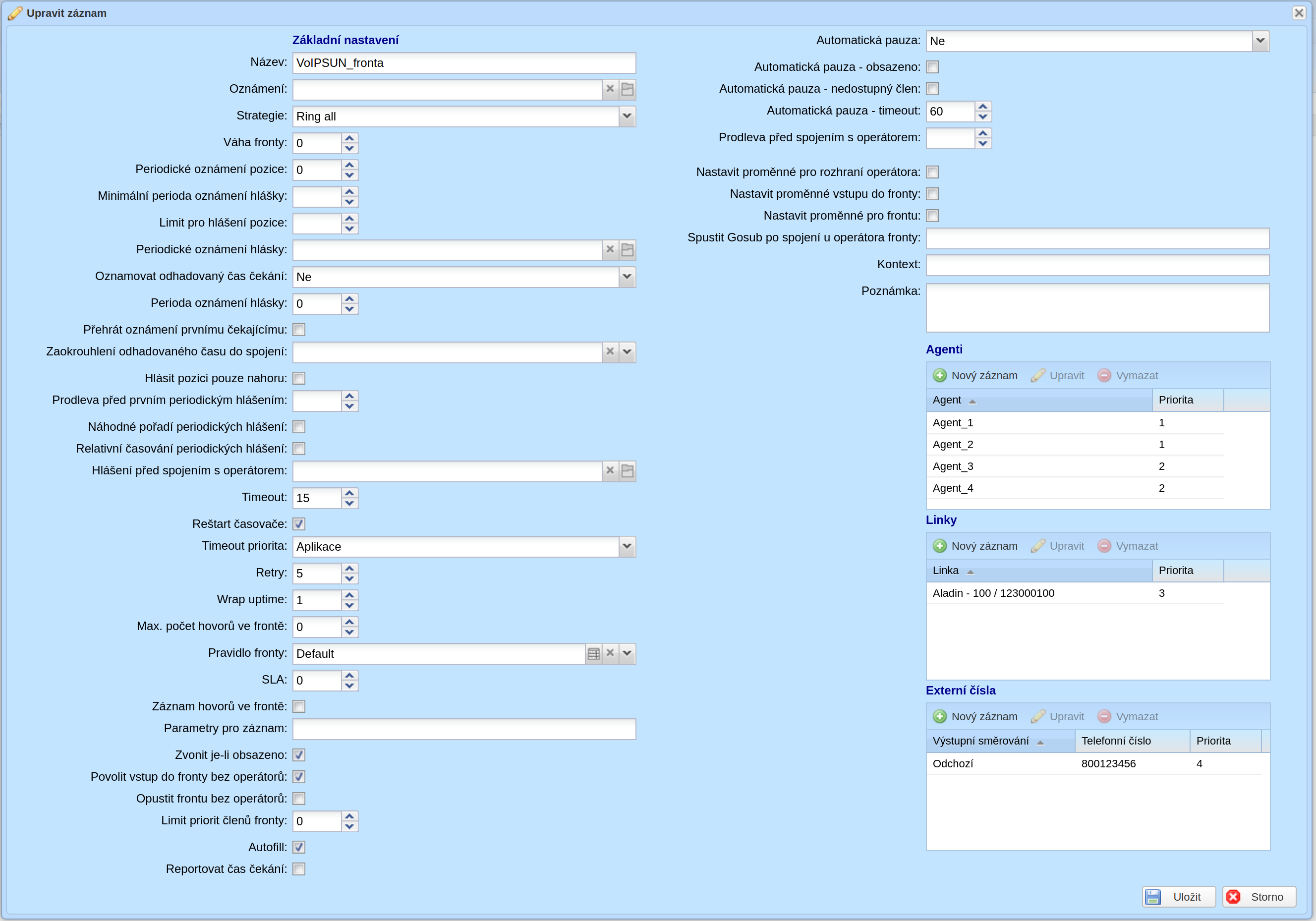Viewport: 1316px width, 921px height.
Task: Select the Agent_3 row
Action: 1075,466
